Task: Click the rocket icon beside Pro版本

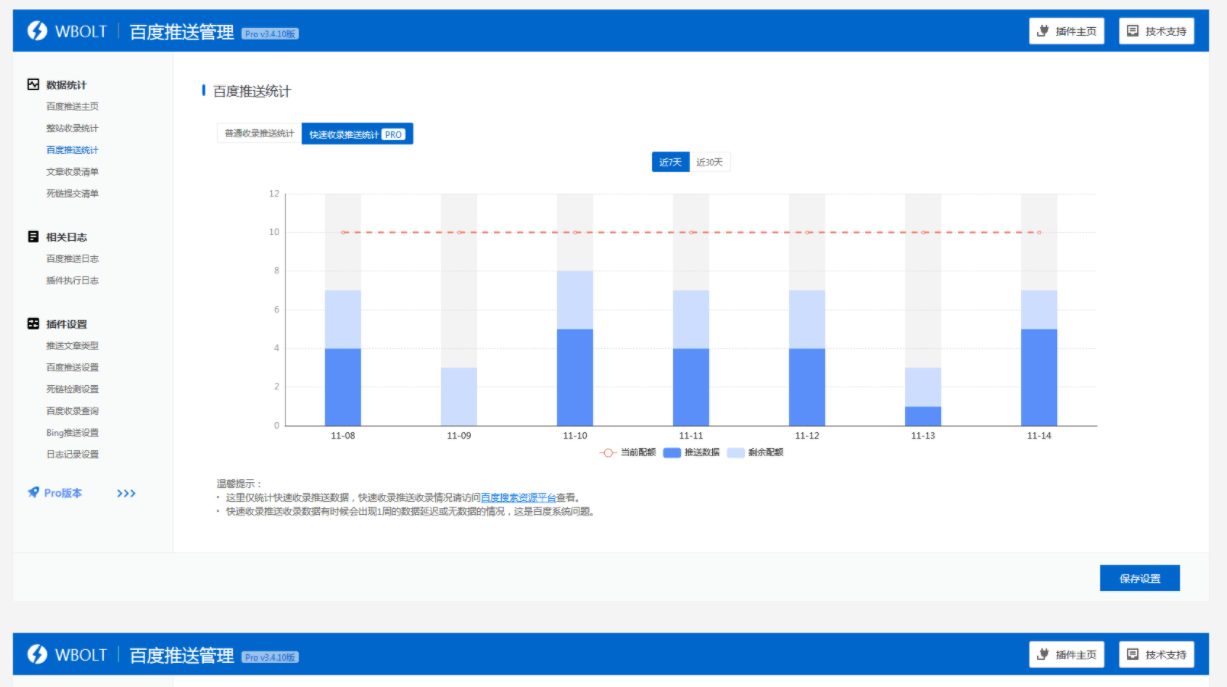Action: 33,493
